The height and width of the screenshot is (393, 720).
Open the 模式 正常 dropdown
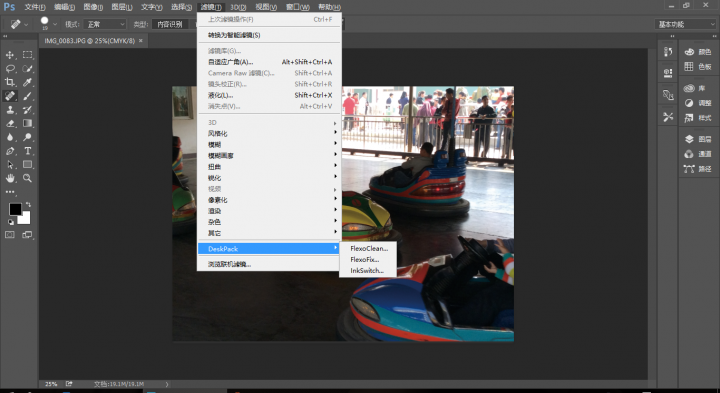[105, 24]
